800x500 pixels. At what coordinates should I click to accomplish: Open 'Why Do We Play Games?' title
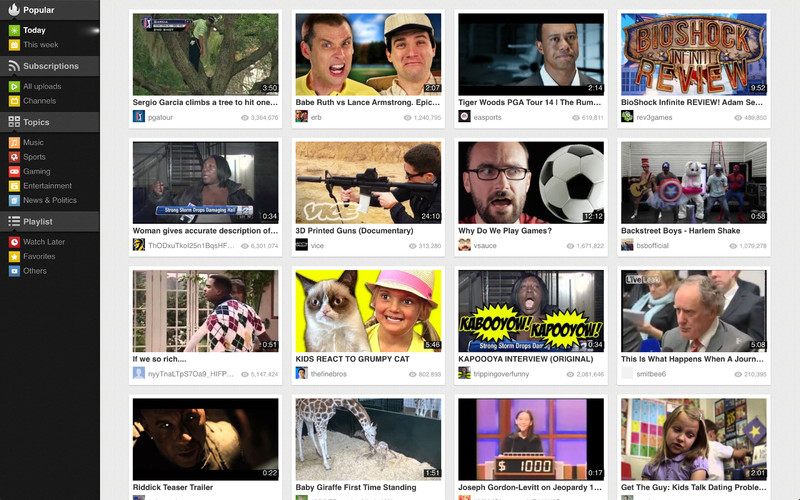(505, 231)
